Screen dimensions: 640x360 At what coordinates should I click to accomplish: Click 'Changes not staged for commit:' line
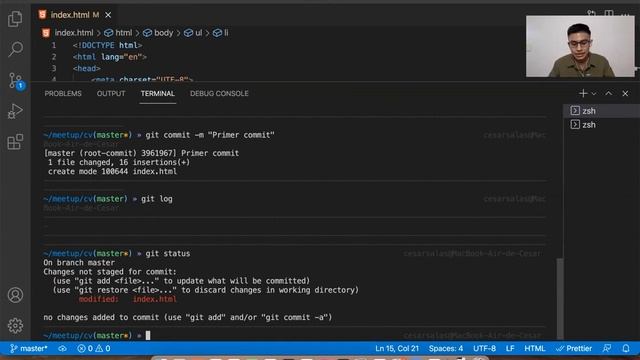pyautogui.click(x=110, y=272)
